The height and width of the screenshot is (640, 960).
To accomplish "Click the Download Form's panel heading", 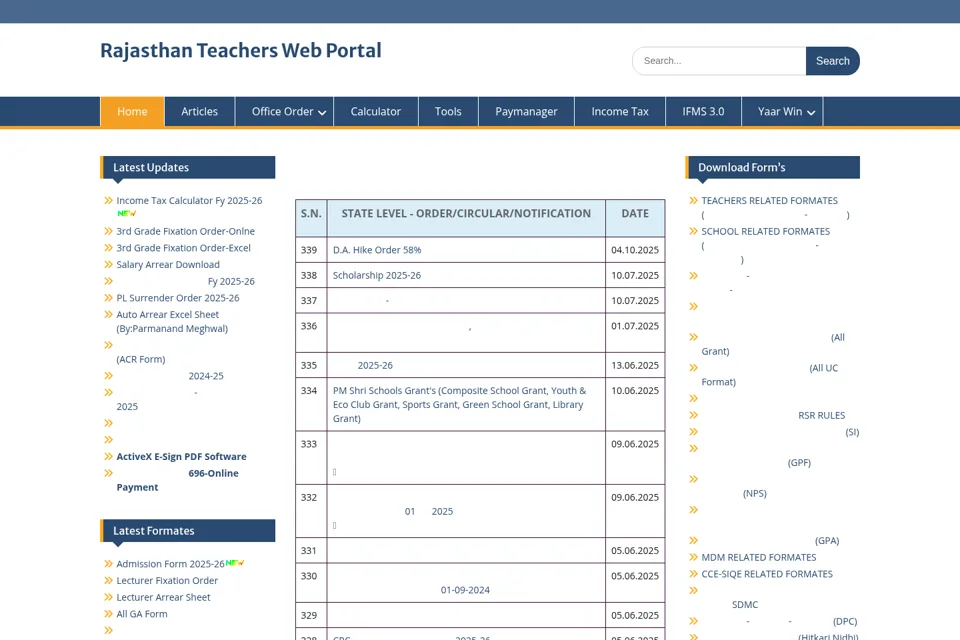I will pos(773,167).
